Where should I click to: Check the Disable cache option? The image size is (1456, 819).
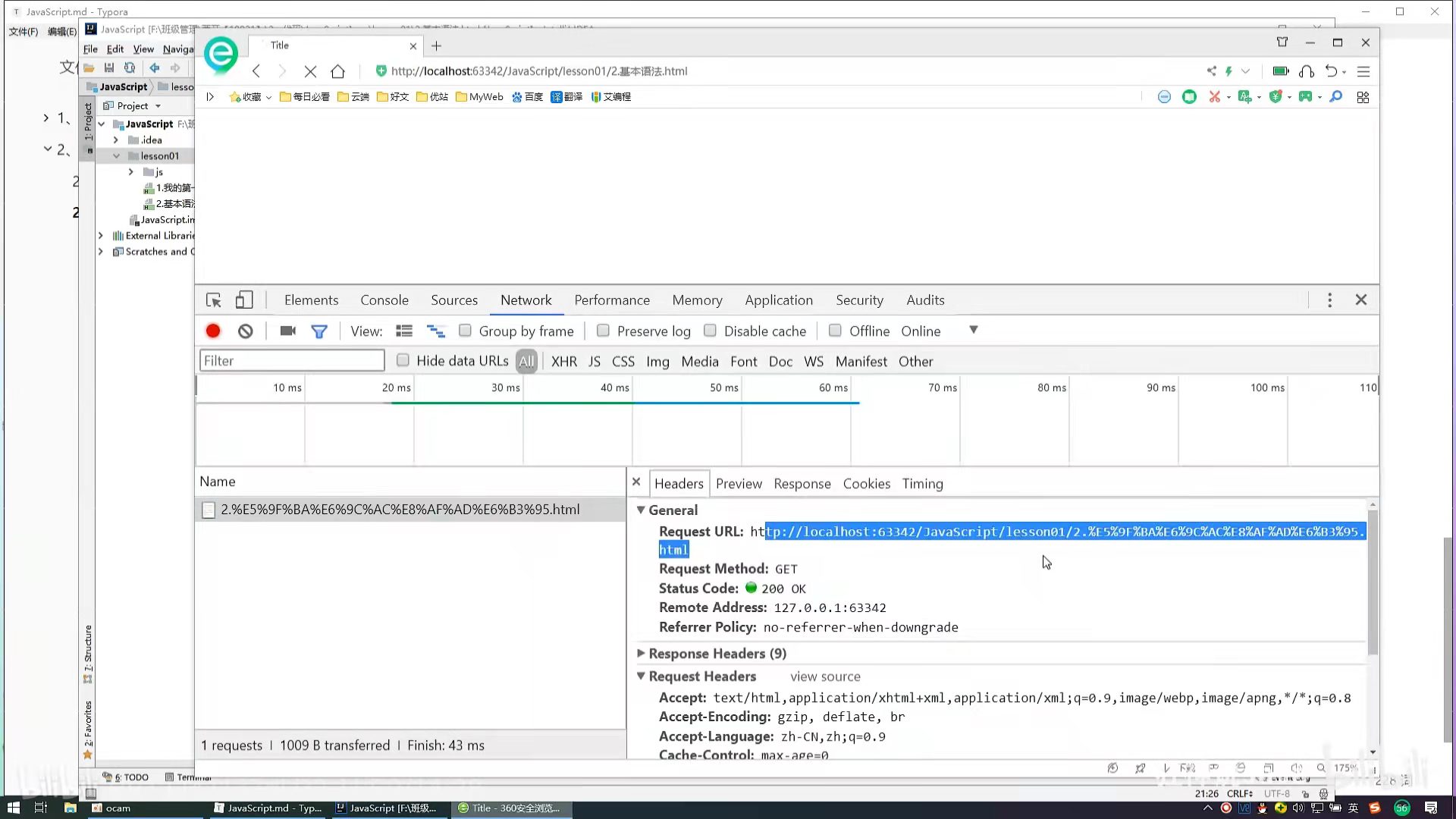point(710,331)
